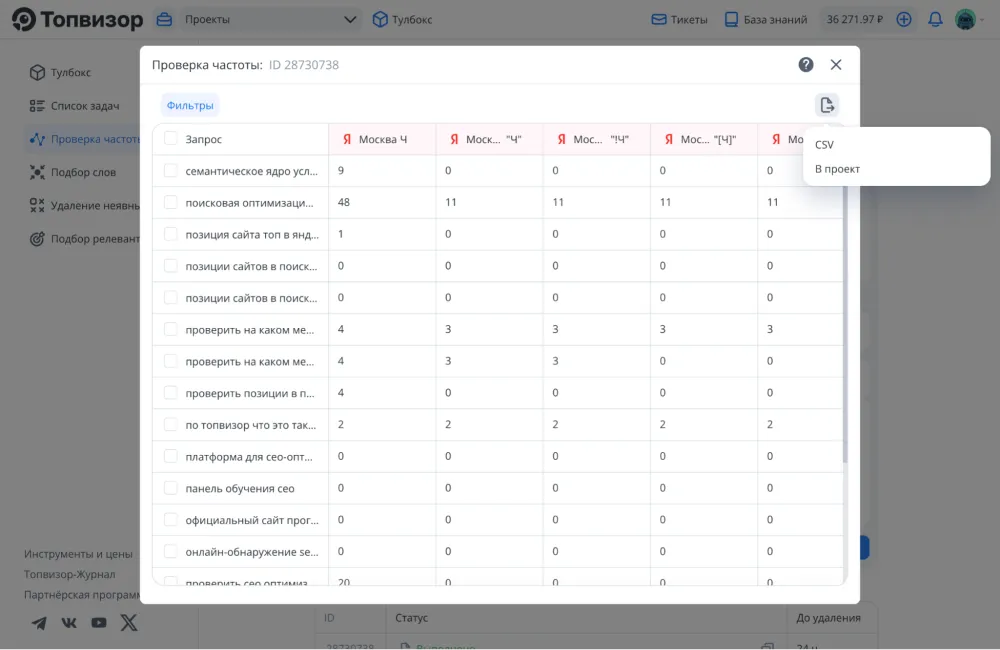Open Тулбокс in the sidebar
The height and width of the screenshot is (650, 1000).
click(71, 72)
